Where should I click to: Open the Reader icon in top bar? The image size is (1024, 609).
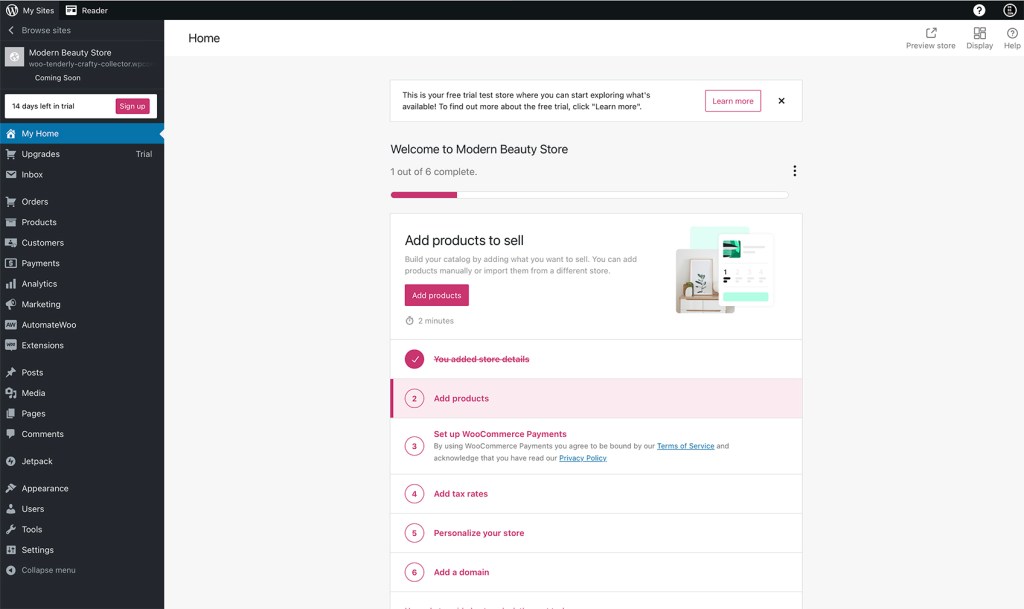point(71,10)
